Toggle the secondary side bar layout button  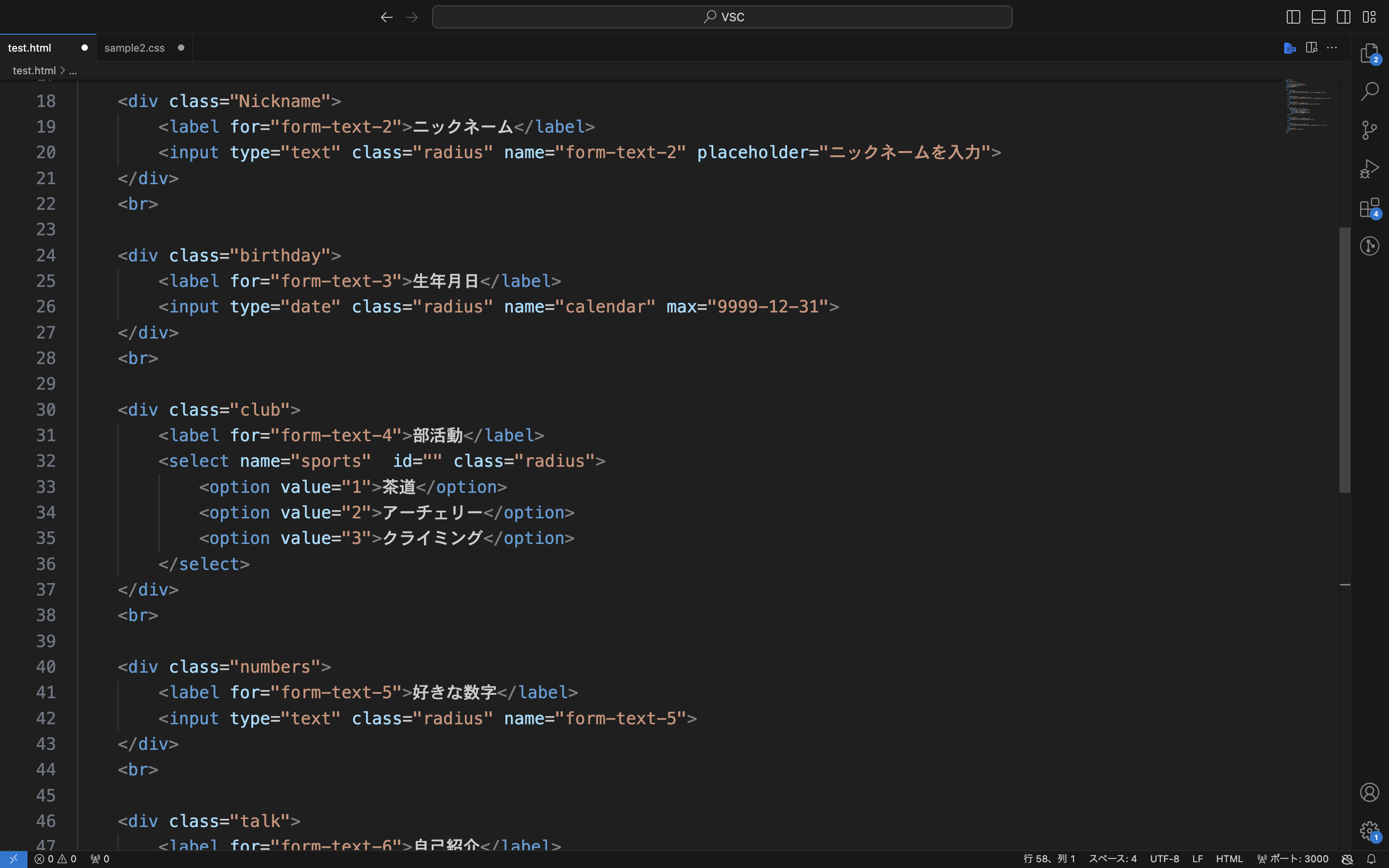pyautogui.click(x=1344, y=17)
